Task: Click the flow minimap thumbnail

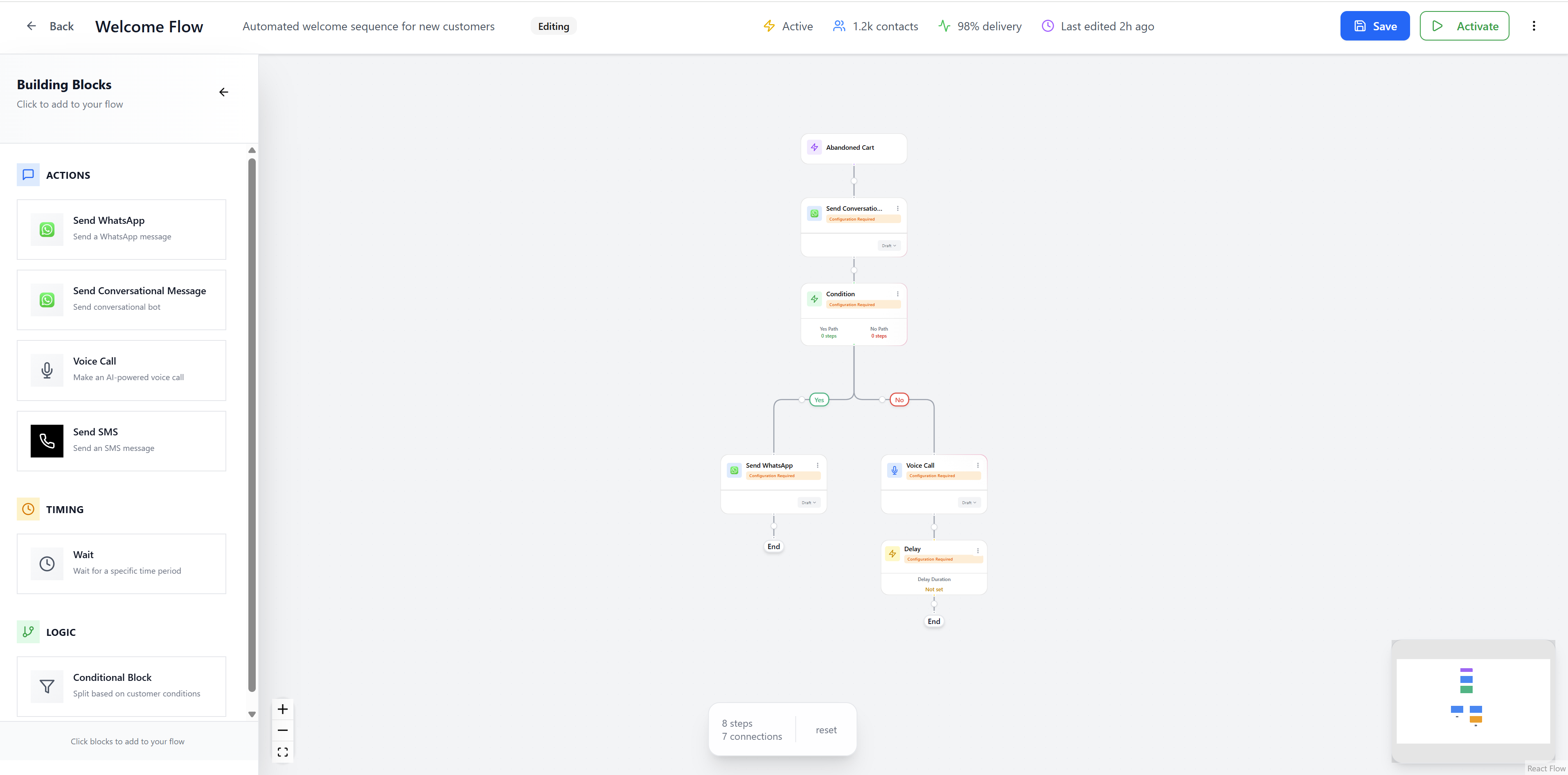Action: pyautogui.click(x=1472, y=701)
